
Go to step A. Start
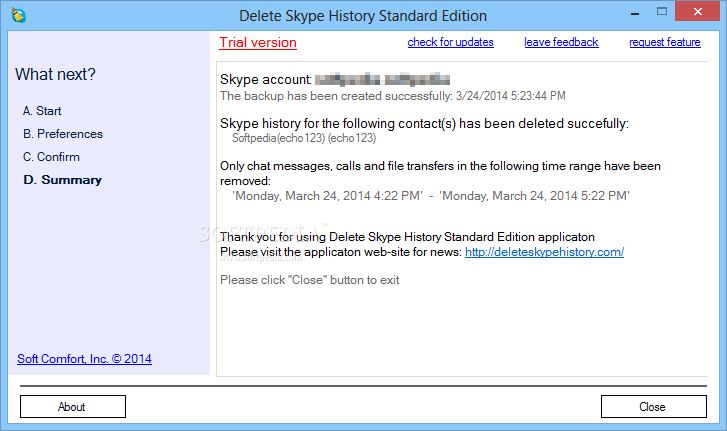pos(42,111)
